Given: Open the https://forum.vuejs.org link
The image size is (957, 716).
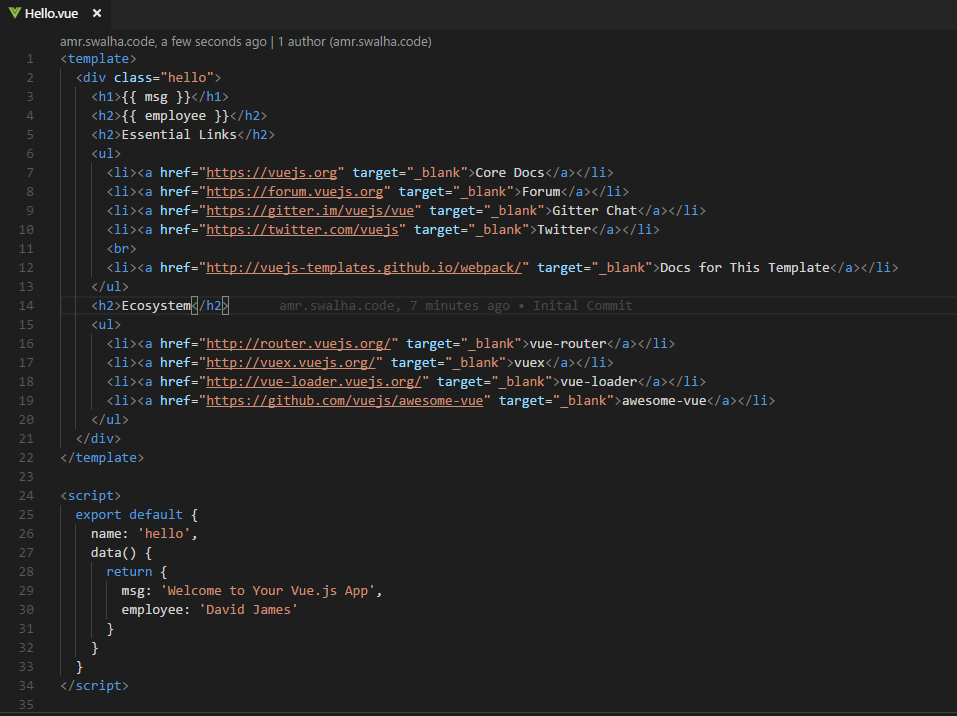Looking at the screenshot, I should 295,192.
